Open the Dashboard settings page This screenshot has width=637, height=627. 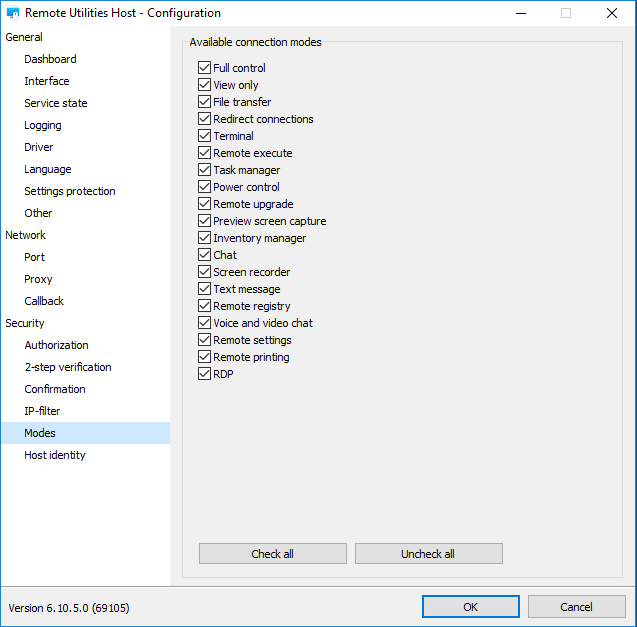tap(50, 59)
